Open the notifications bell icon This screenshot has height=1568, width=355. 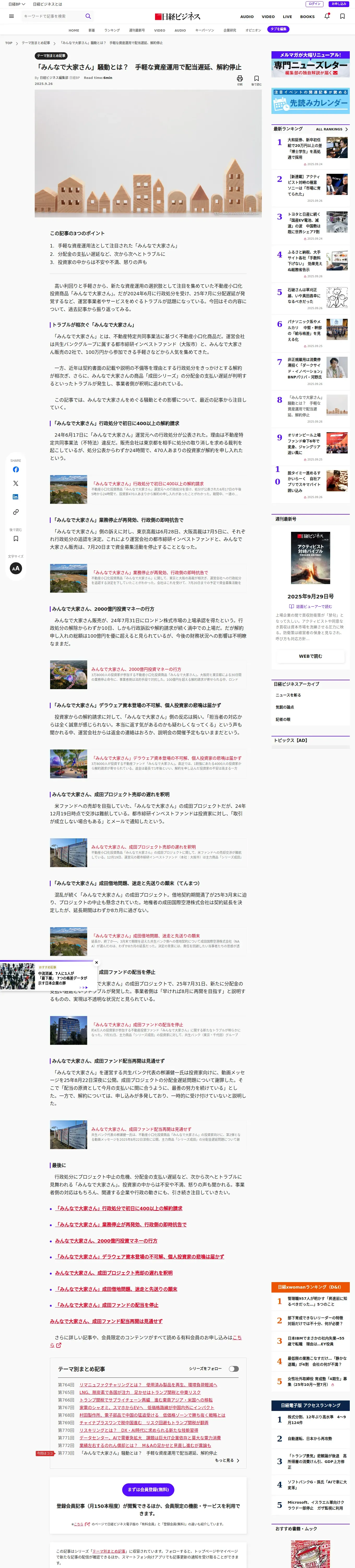pyautogui.click(x=327, y=16)
